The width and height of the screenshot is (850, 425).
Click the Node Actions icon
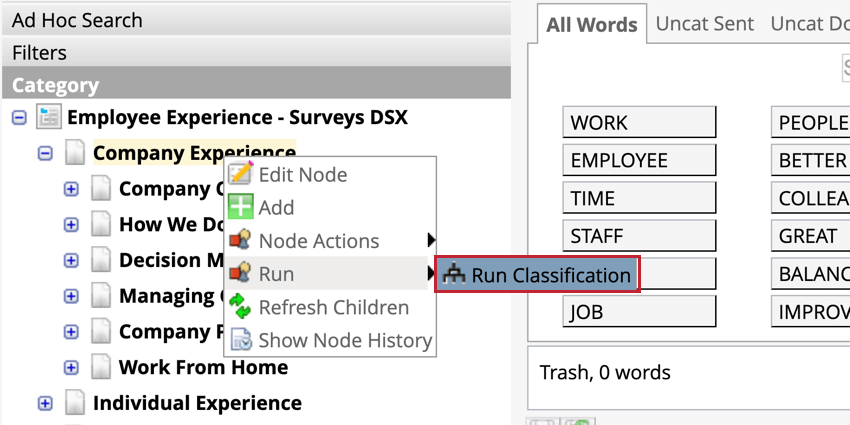coord(240,241)
